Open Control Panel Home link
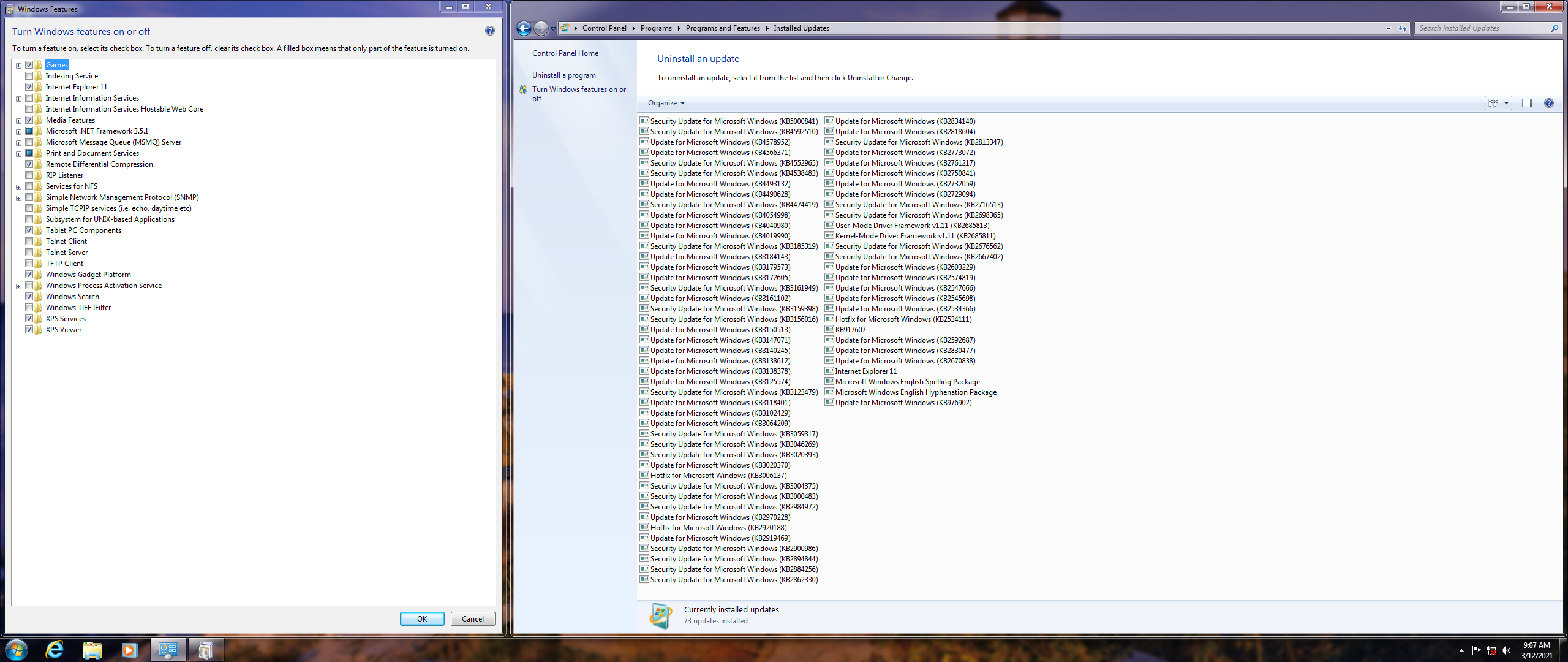 click(x=565, y=53)
